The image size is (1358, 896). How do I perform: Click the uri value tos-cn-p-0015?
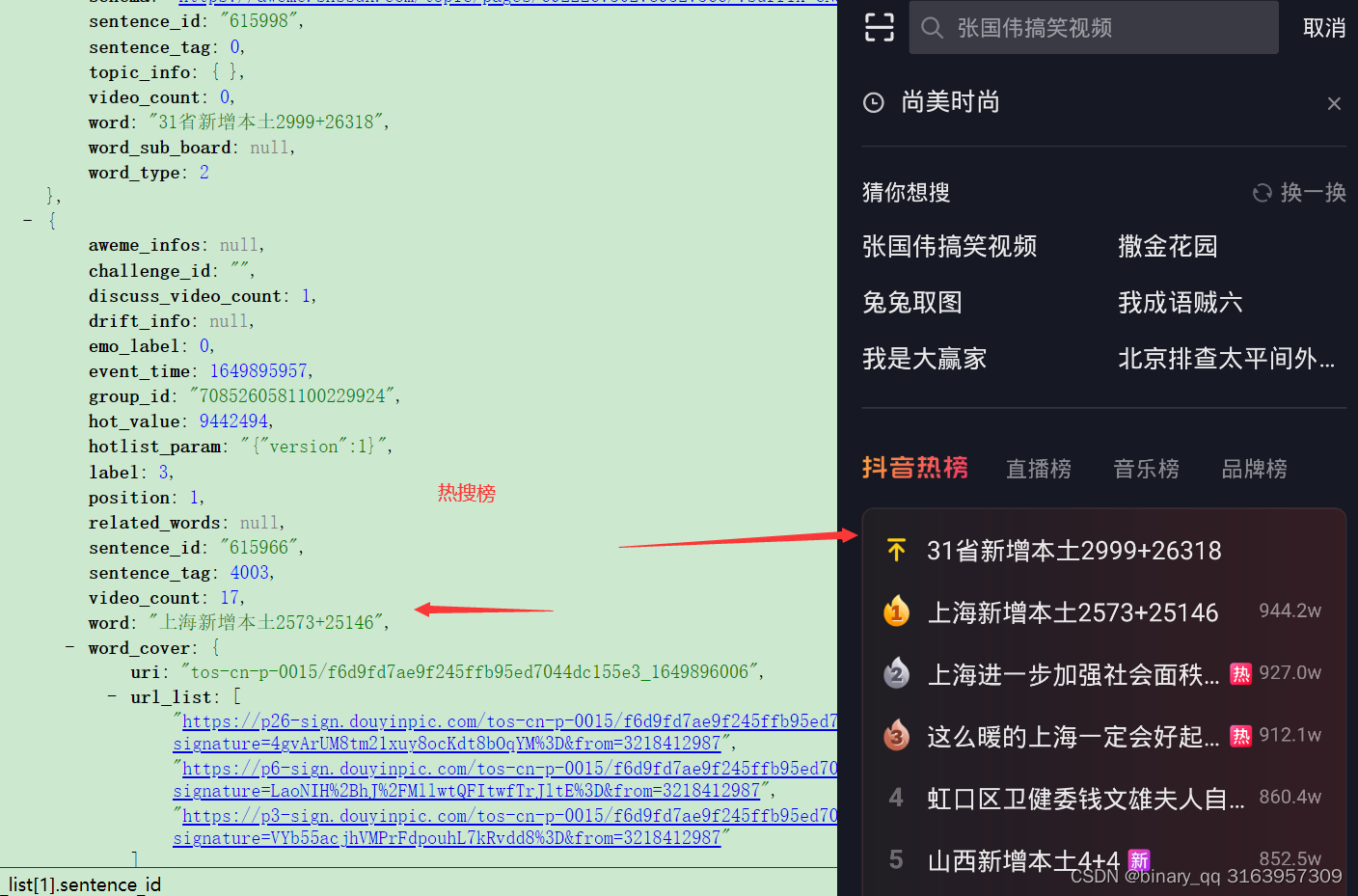pos(469,672)
